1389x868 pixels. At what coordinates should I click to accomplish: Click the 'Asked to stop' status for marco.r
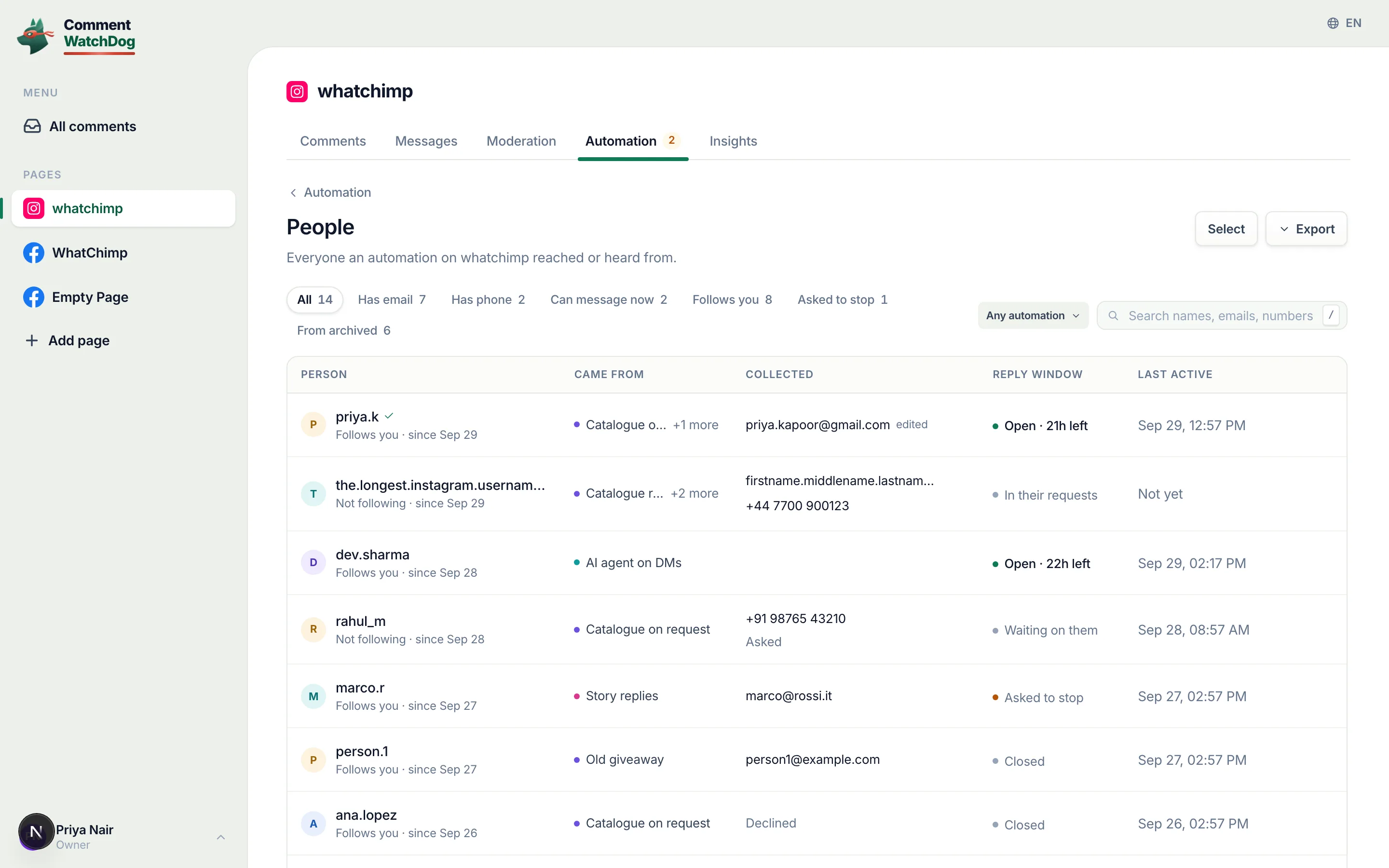1038,698
